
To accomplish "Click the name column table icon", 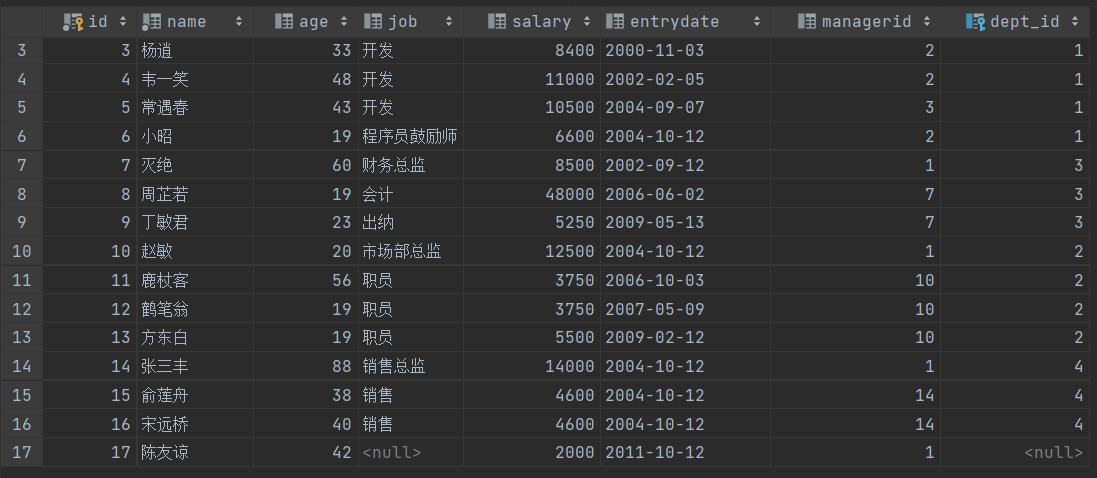I will (151, 22).
